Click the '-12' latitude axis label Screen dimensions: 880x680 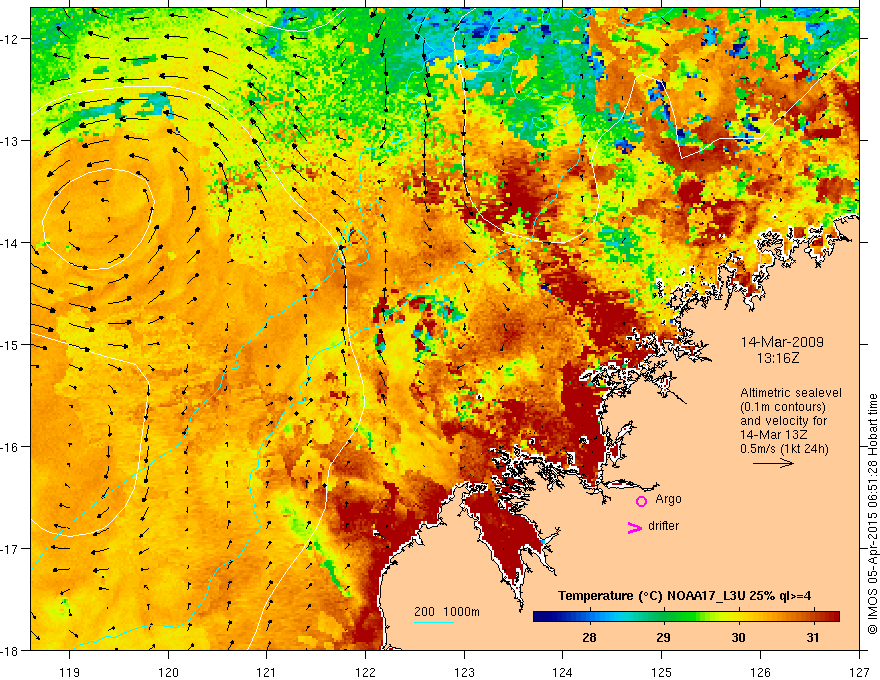coord(11,39)
